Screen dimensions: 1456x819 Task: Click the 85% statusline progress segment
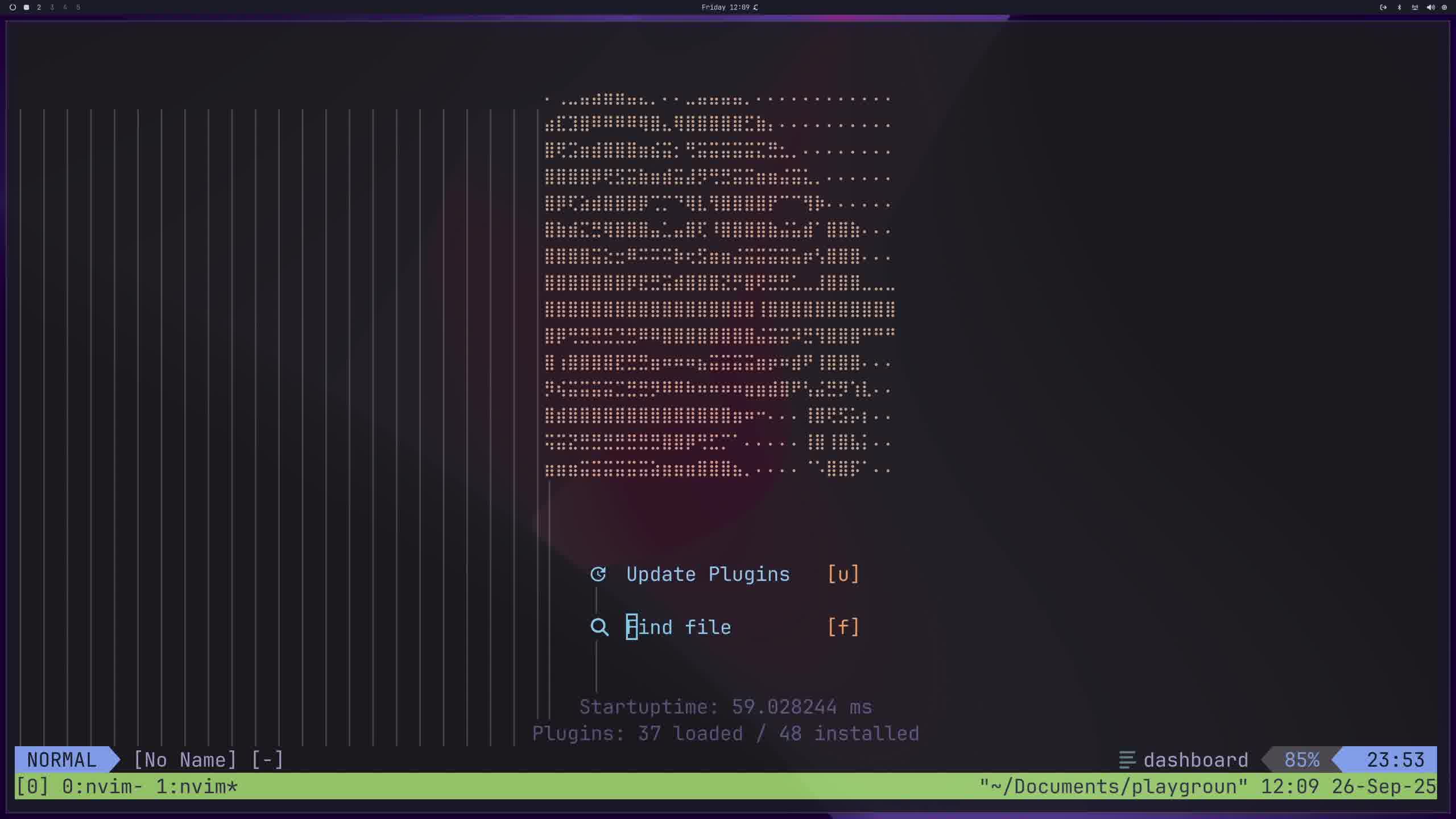coord(1301,760)
